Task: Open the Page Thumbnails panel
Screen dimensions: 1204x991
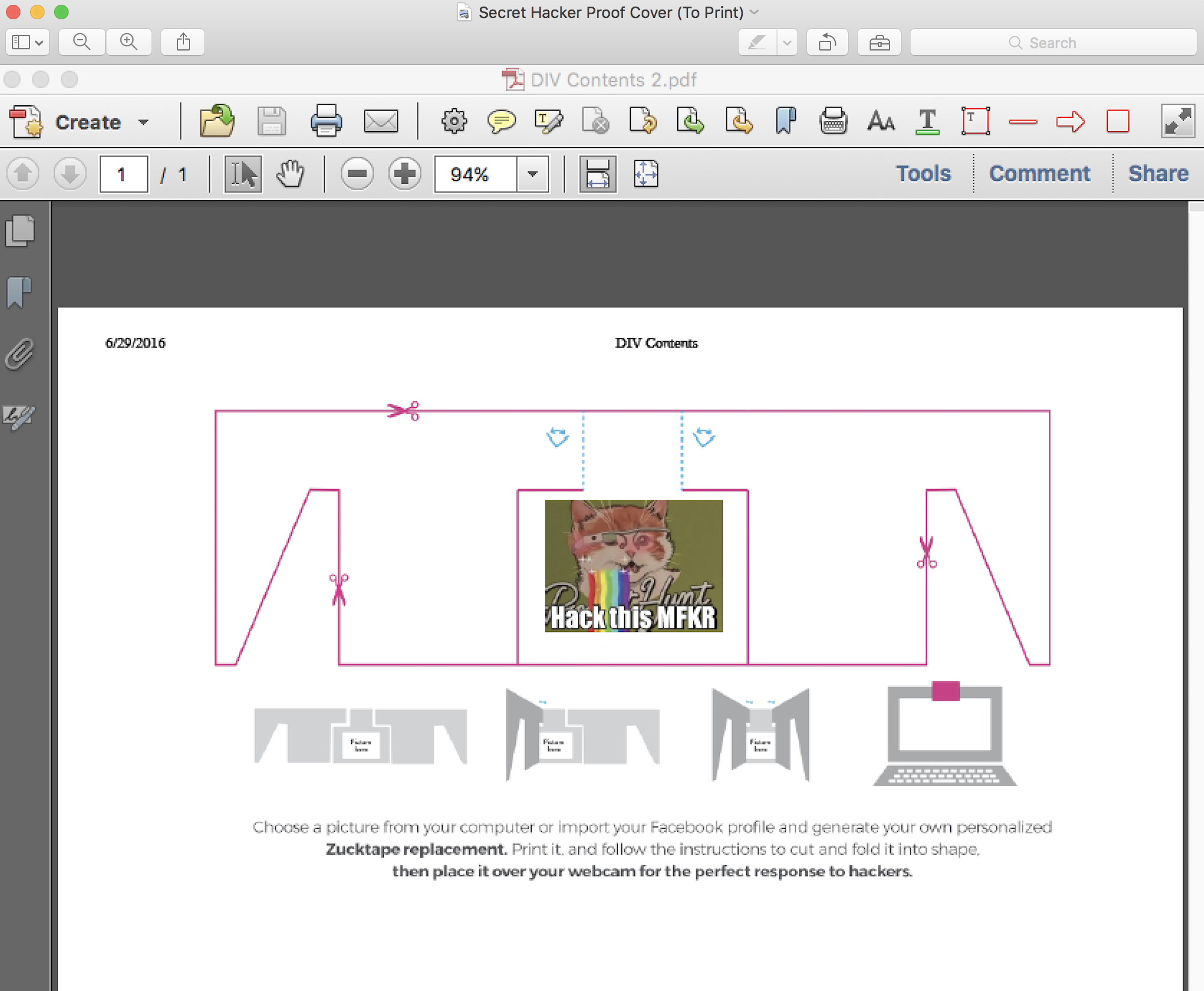Action: pos(20,231)
